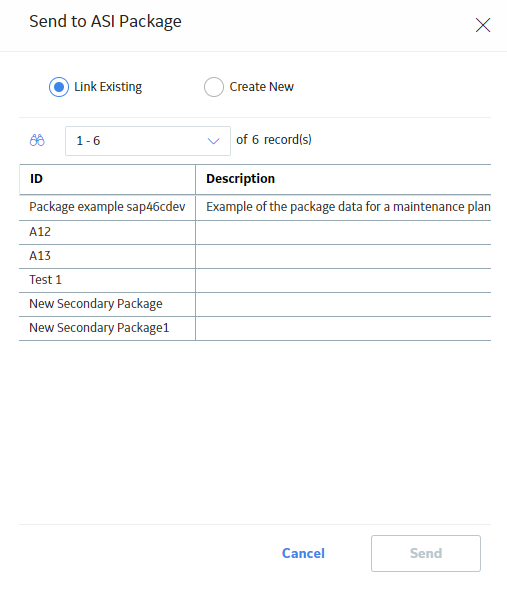Click the Create New label text

(x=261, y=87)
